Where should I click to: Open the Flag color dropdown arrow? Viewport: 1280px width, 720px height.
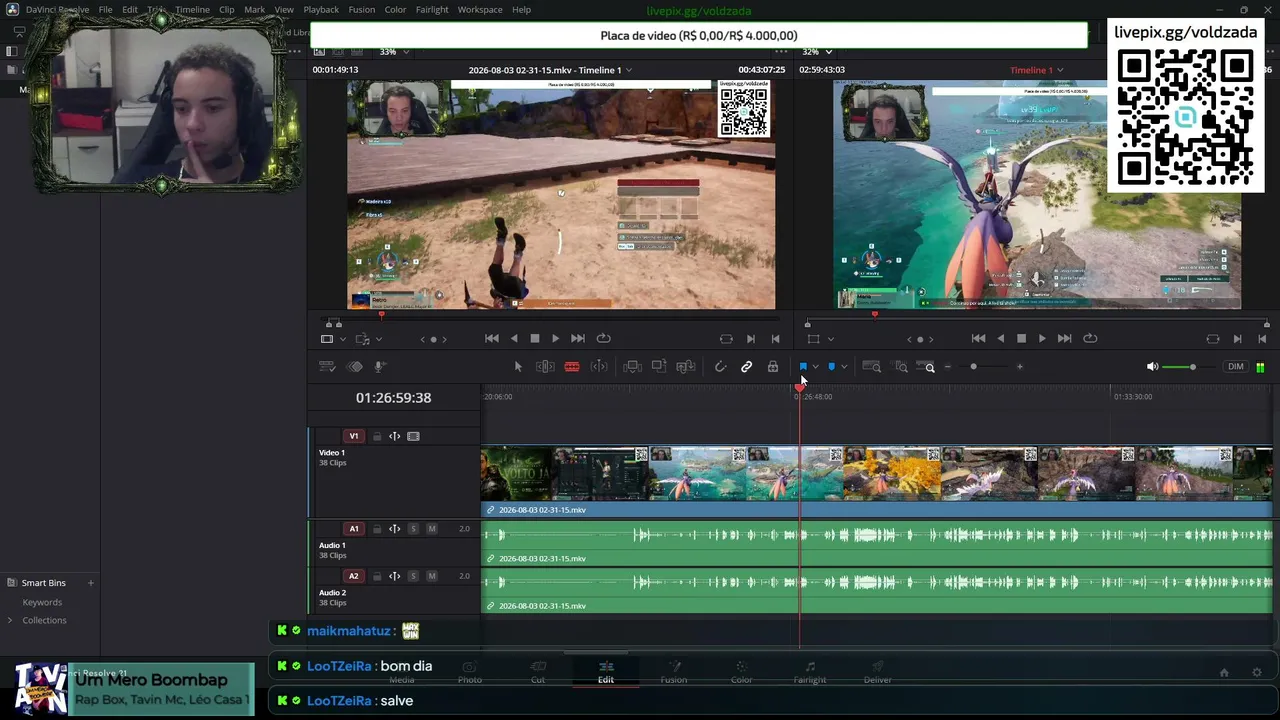(x=816, y=367)
